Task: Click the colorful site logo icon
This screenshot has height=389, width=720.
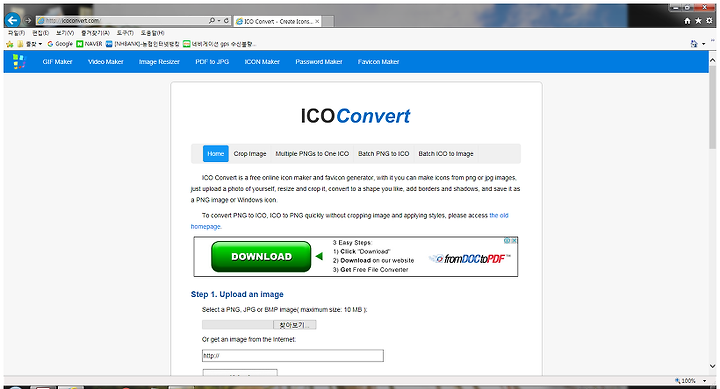Action: (x=19, y=62)
